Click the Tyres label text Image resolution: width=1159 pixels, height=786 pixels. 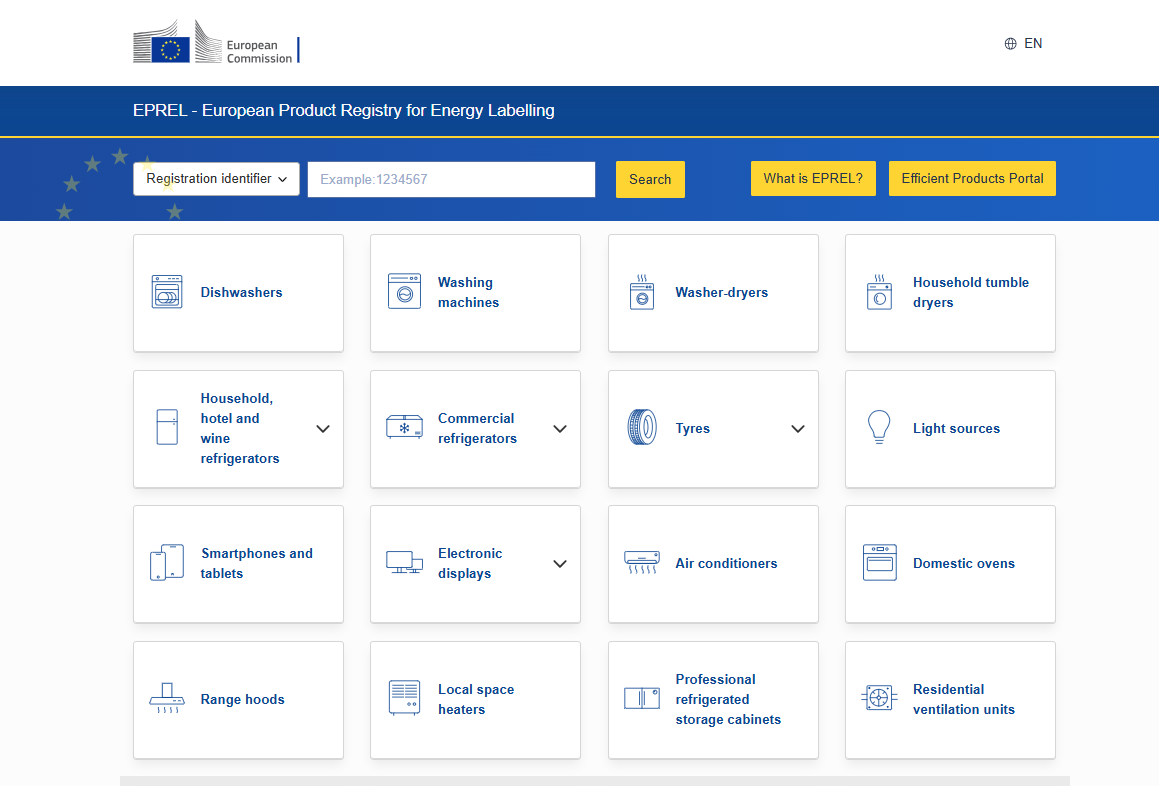click(x=693, y=429)
